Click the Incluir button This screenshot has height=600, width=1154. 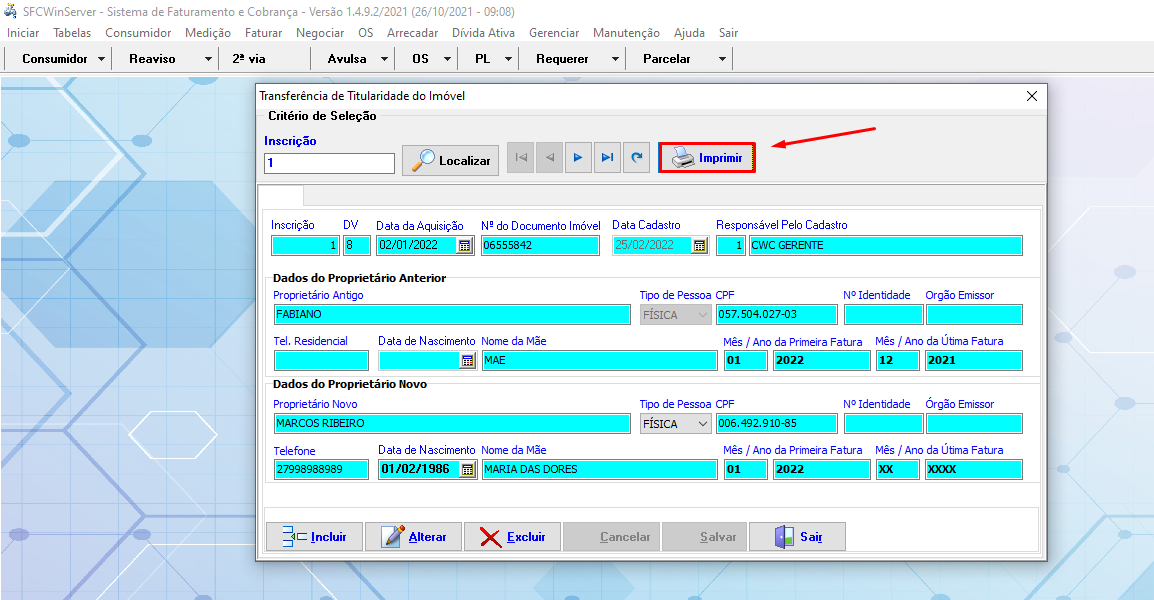pos(314,537)
